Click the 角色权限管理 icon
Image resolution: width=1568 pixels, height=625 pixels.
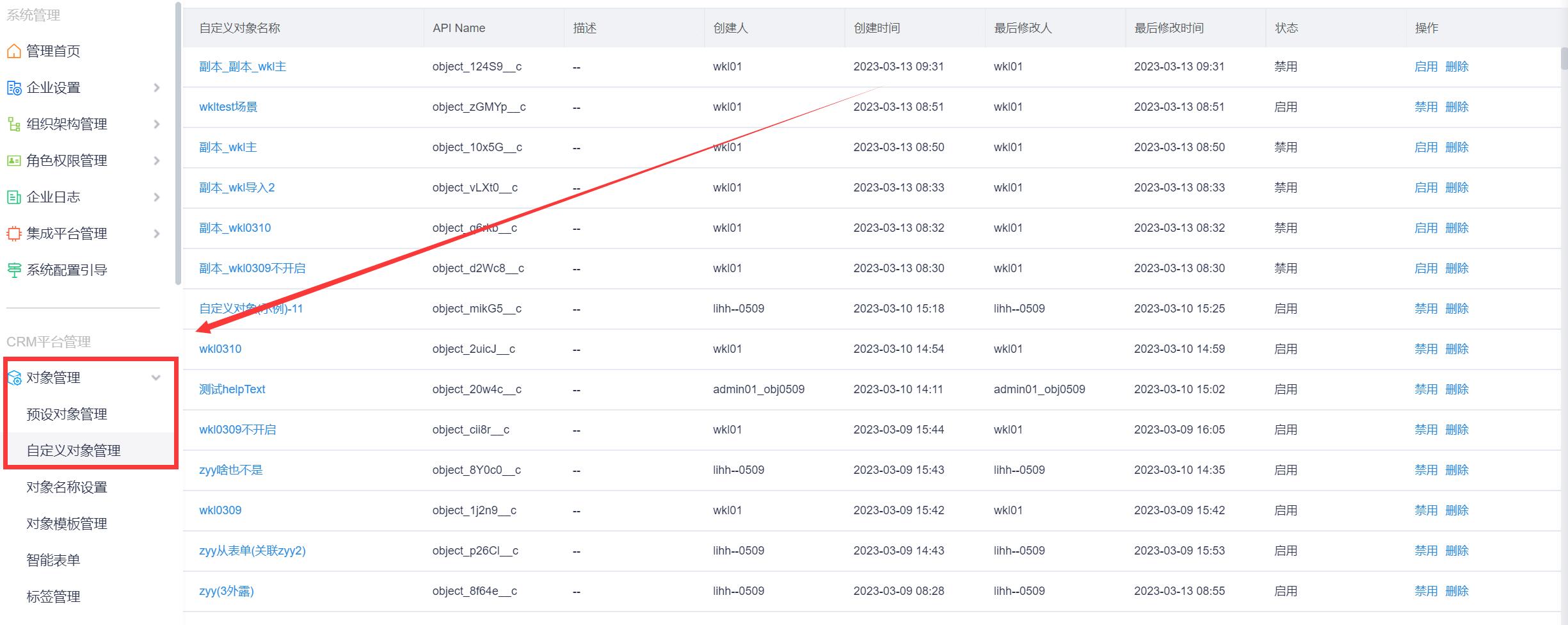pyautogui.click(x=13, y=161)
